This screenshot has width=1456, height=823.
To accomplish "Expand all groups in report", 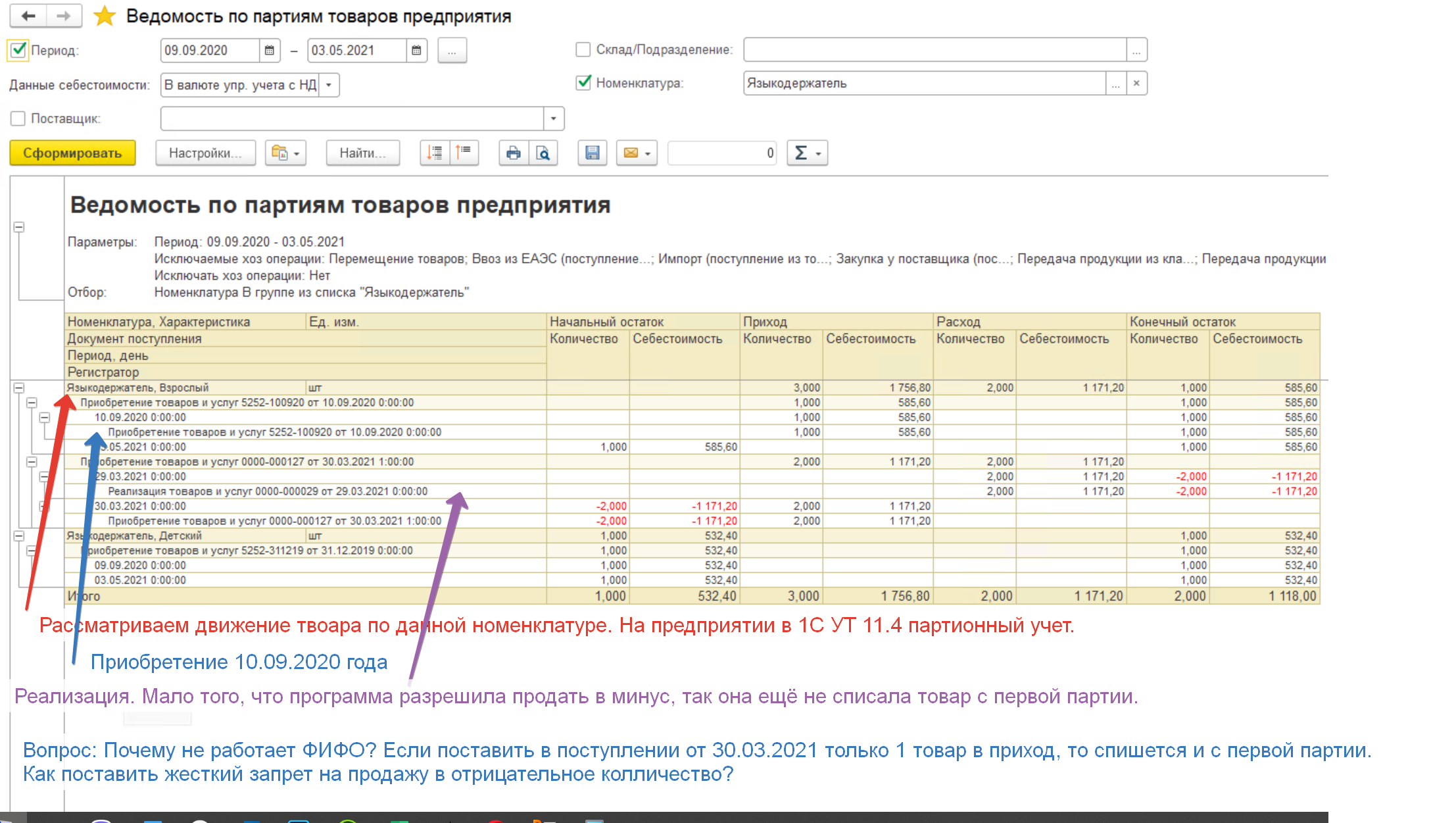I will 435,153.
